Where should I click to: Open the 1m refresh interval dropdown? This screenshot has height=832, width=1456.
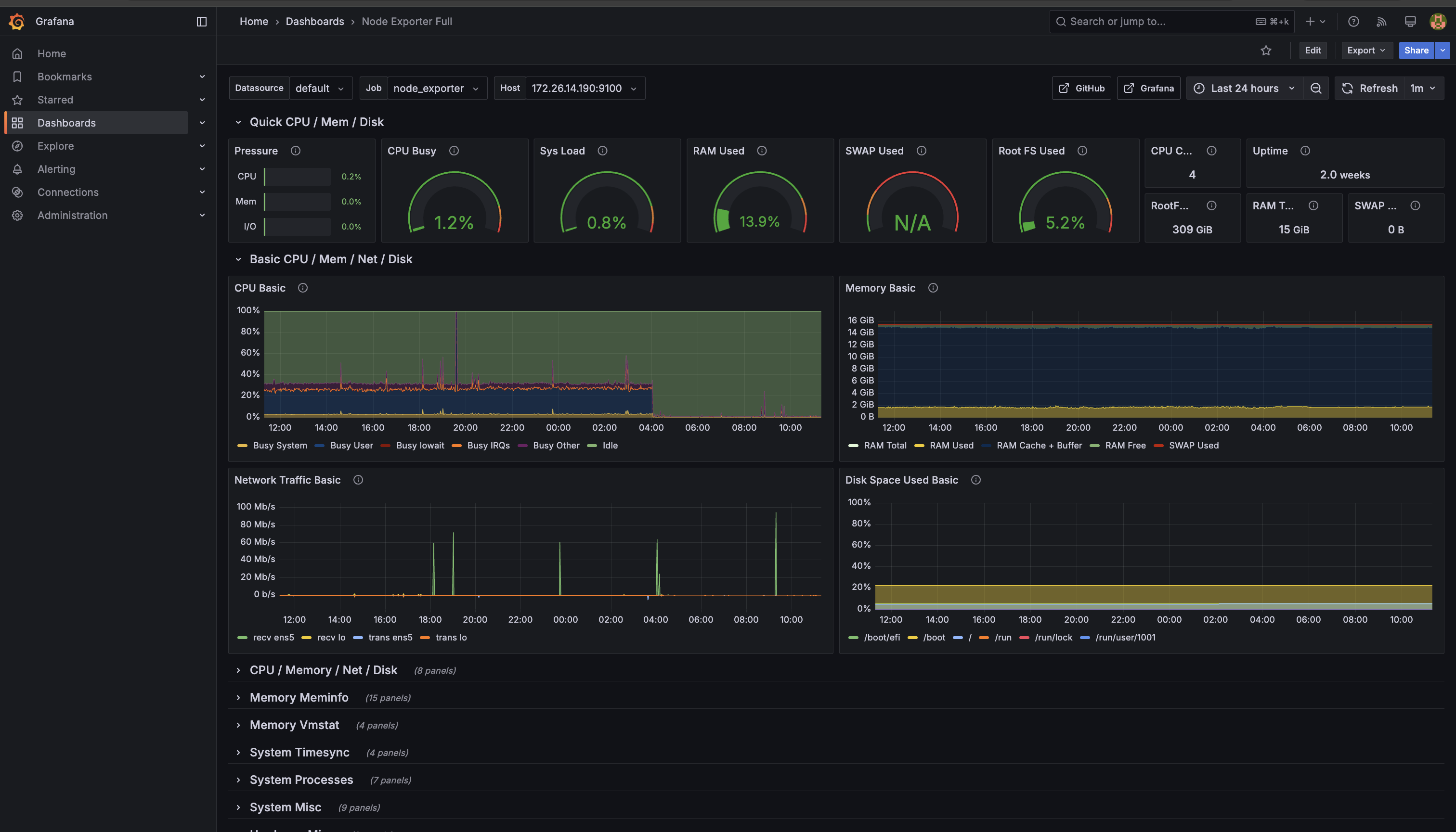(1423, 88)
